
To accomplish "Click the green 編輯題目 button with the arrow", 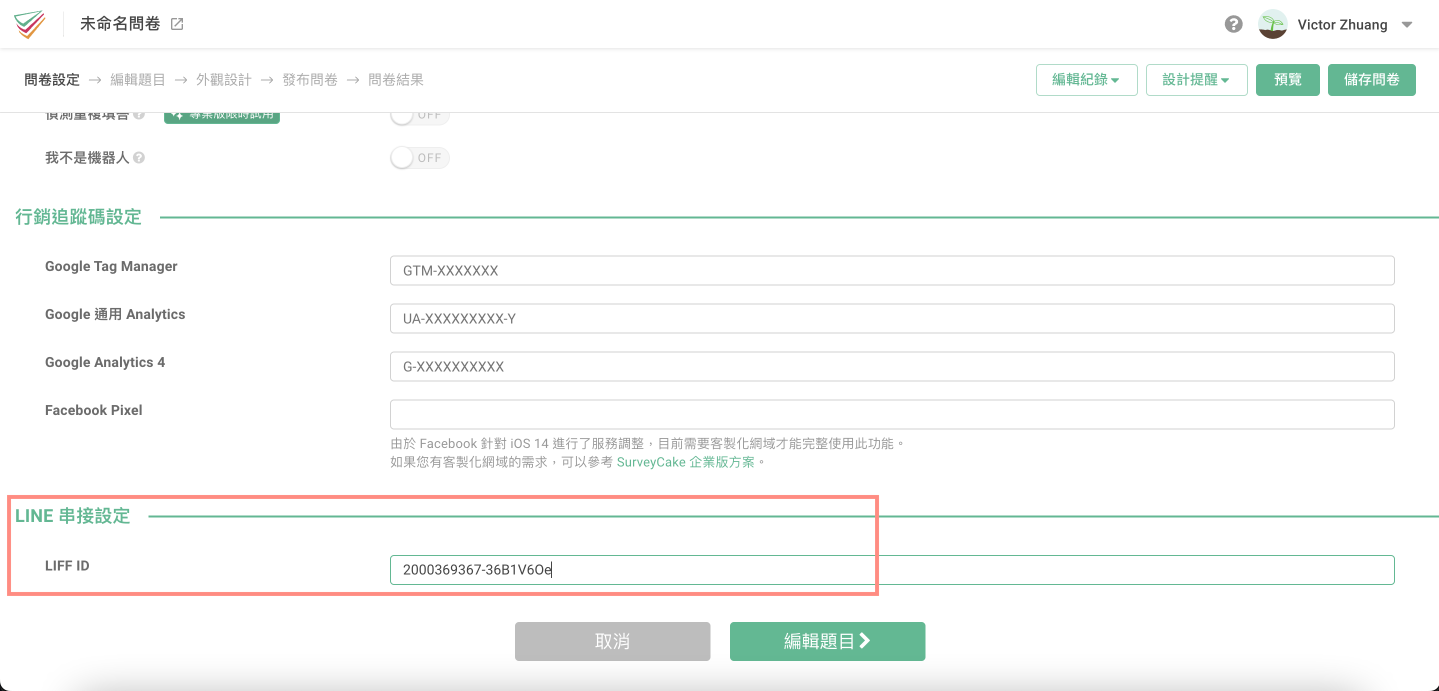I will (x=827, y=642).
